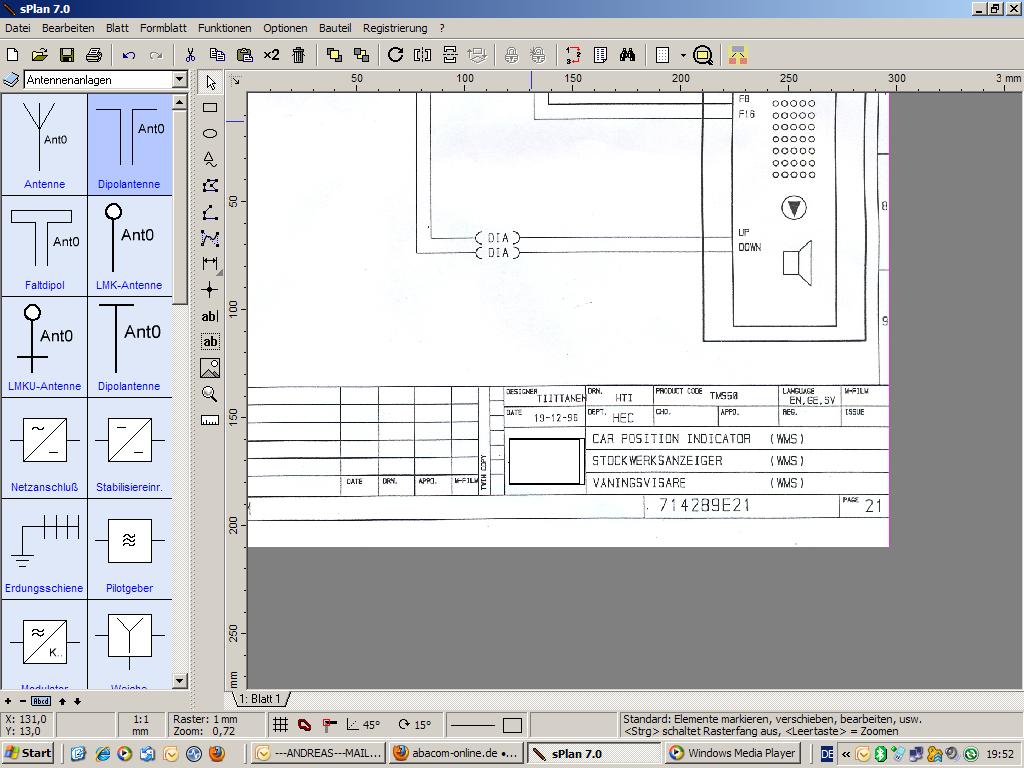This screenshot has height=768, width=1024.
Task: Open the Blatt menu
Action: click(117, 28)
